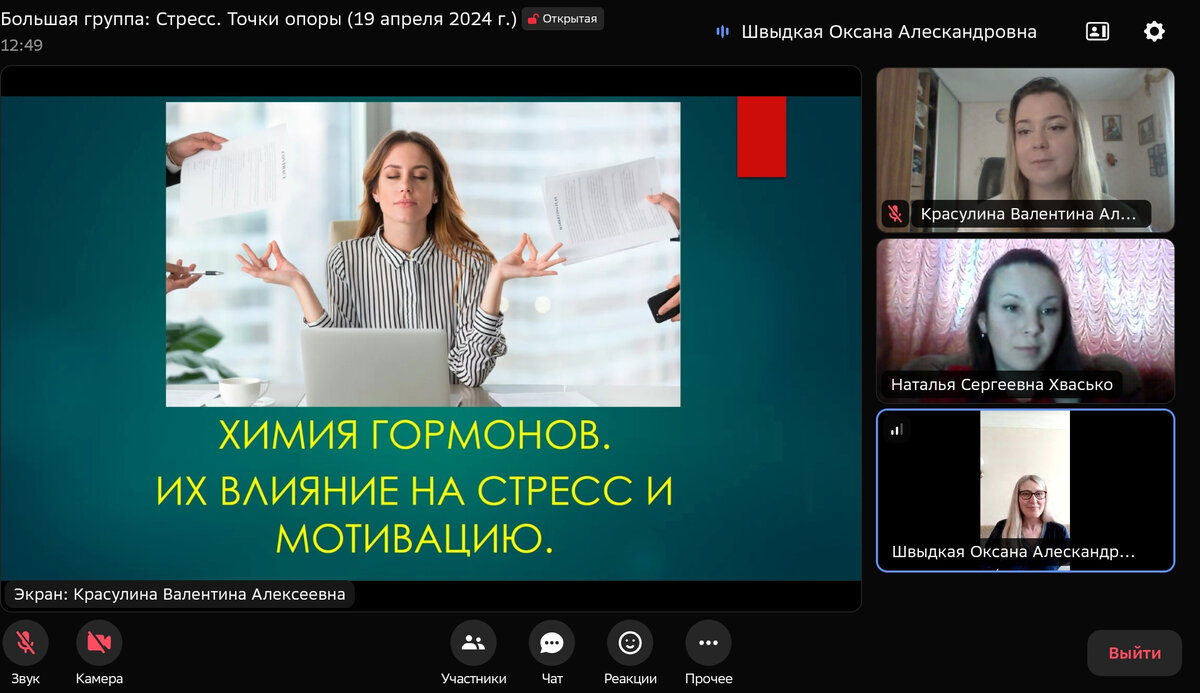Click the connection signal icon on Швыдкая's tile

(897, 428)
